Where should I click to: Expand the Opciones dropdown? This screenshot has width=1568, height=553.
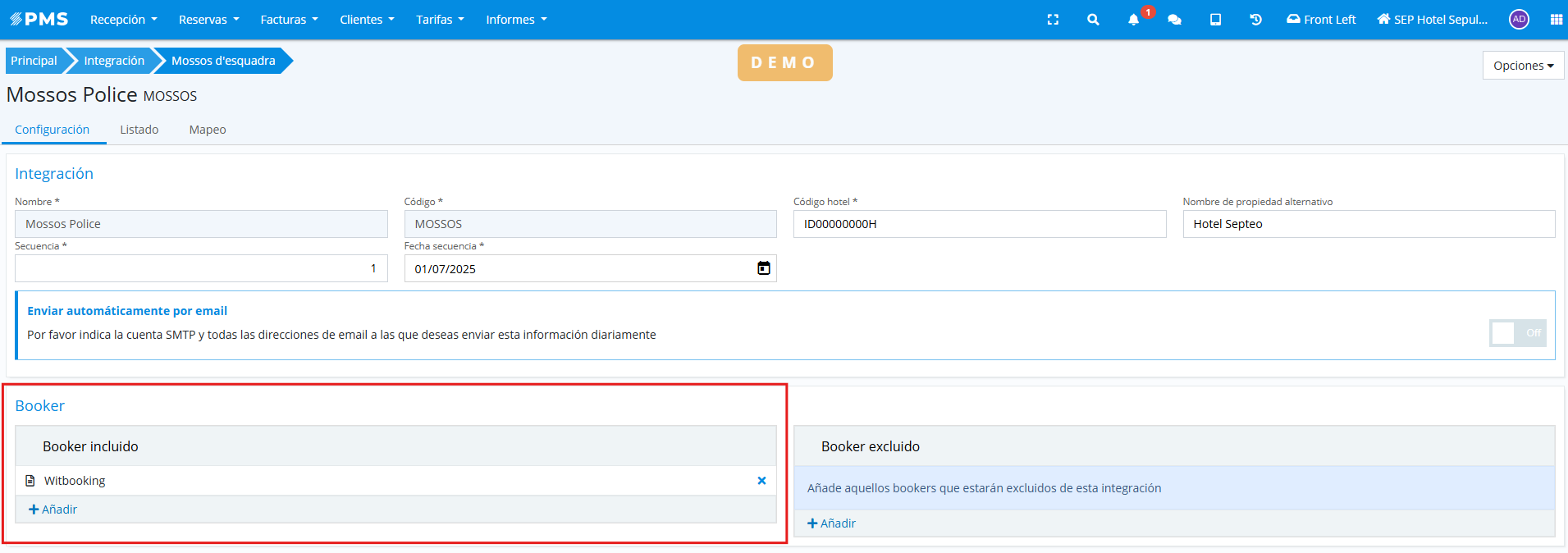pos(1523,66)
